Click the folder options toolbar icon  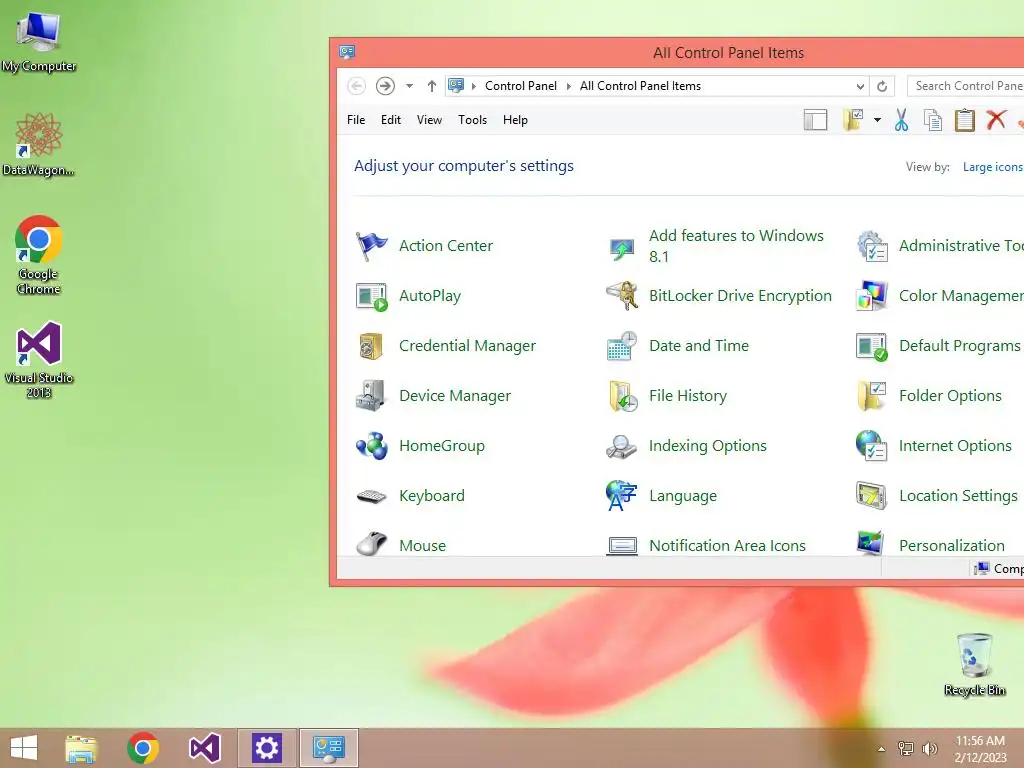click(x=853, y=120)
